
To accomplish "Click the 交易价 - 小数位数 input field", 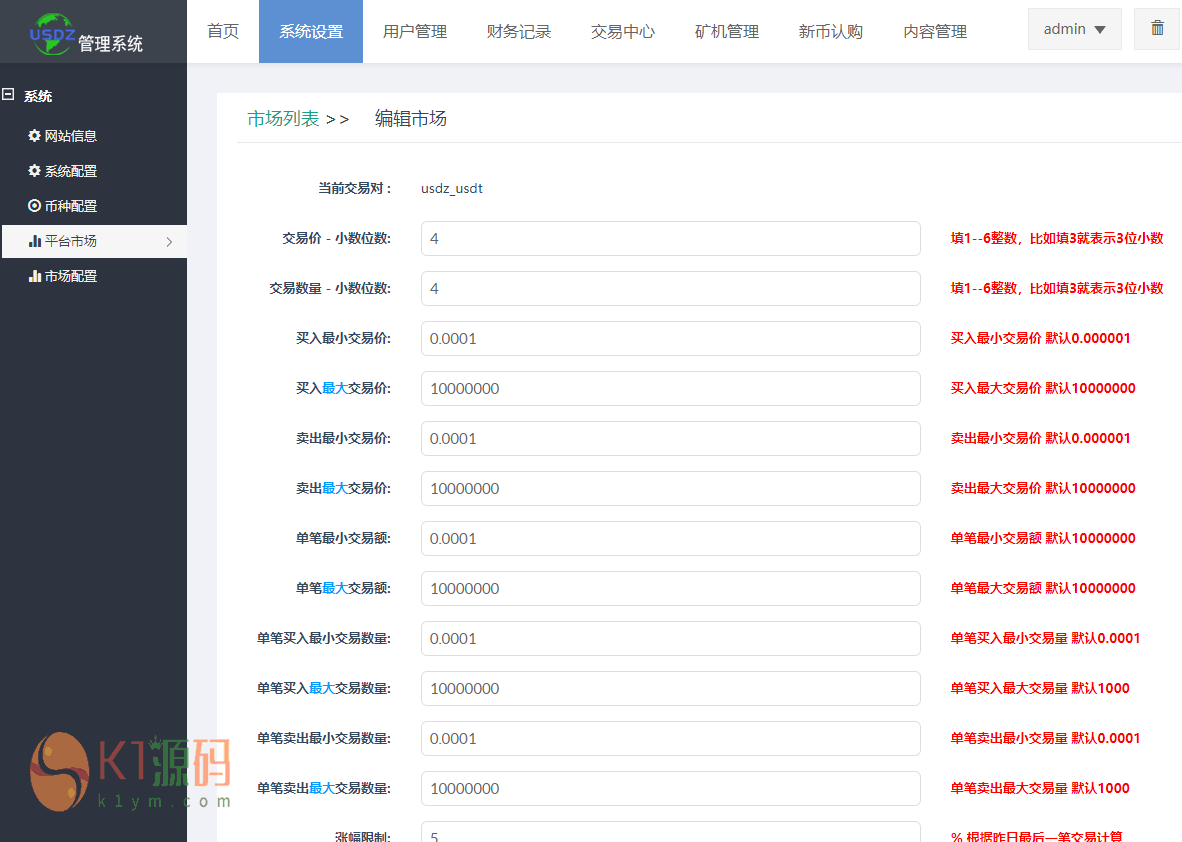I will (670, 239).
